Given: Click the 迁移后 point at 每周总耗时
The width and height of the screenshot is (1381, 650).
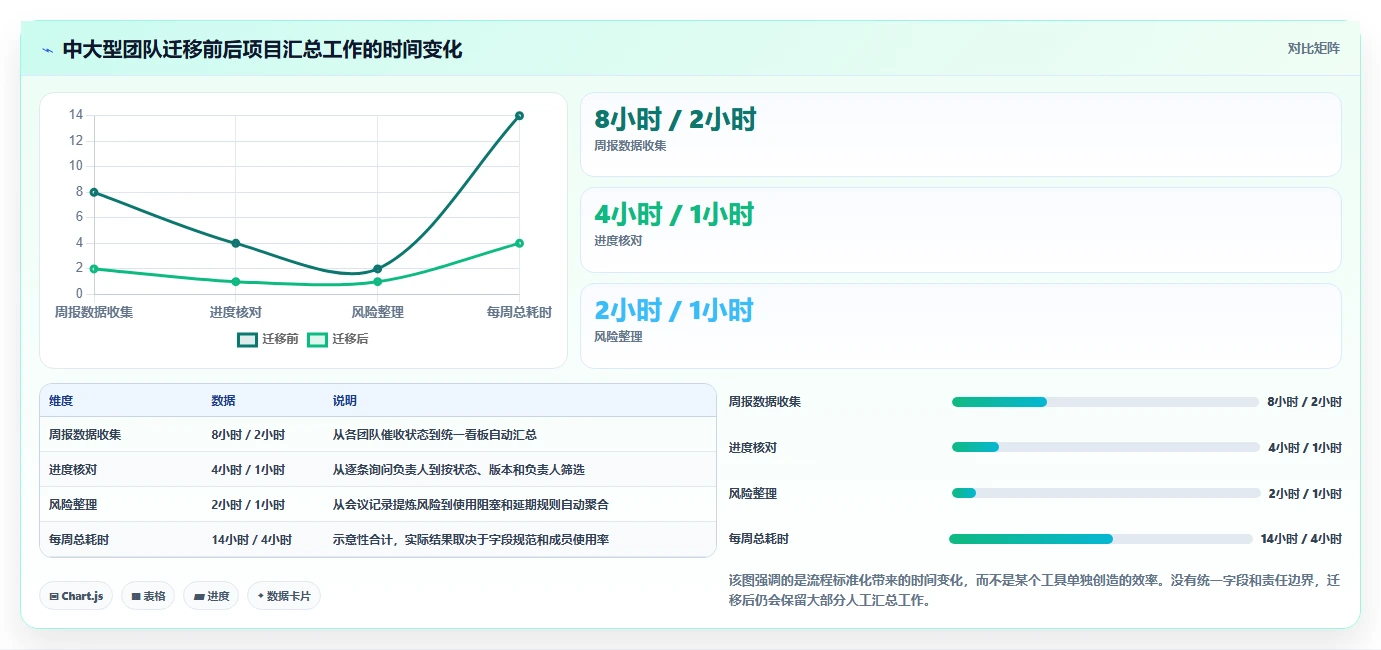Looking at the screenshot, I should pyautogui.click(x=519, y=243).
